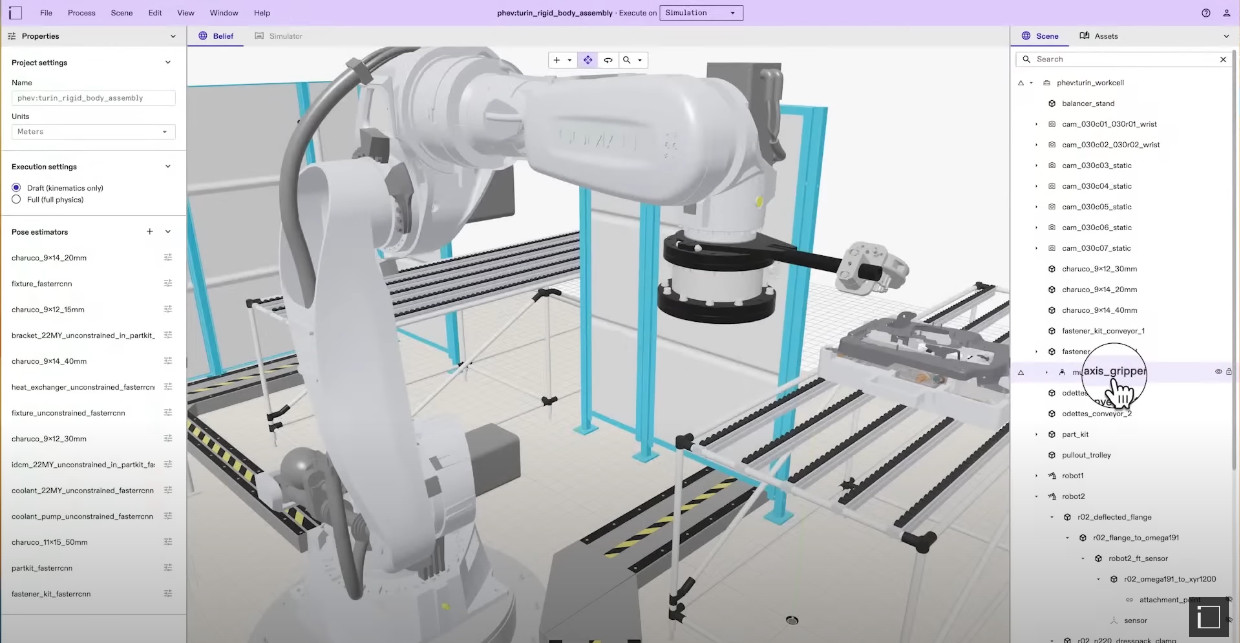Open the Units dropdown showing Meters
The image size is (1240, 643).
coord(93,131)
